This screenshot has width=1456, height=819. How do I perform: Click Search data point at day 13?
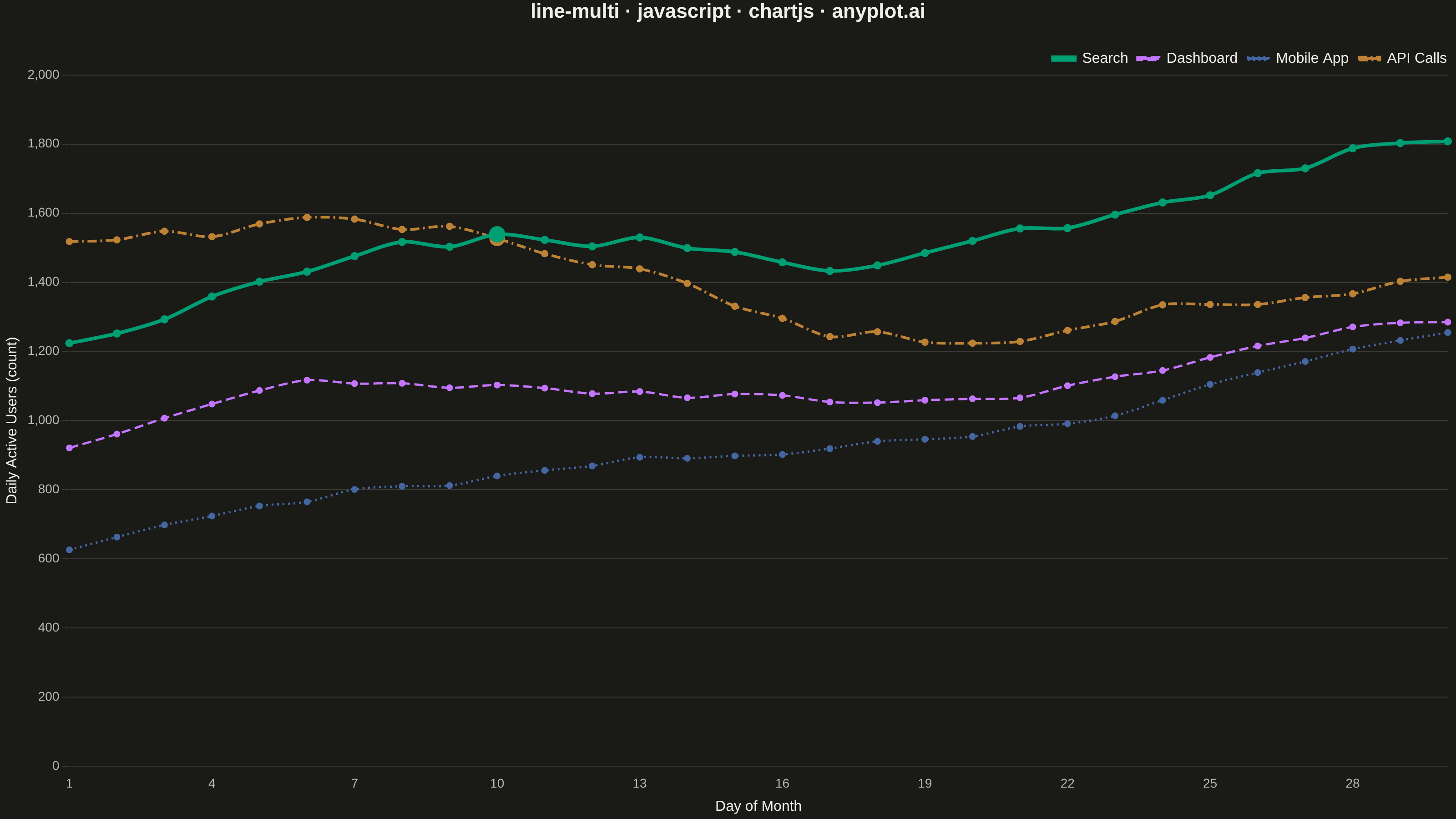[x=640, y=238]
